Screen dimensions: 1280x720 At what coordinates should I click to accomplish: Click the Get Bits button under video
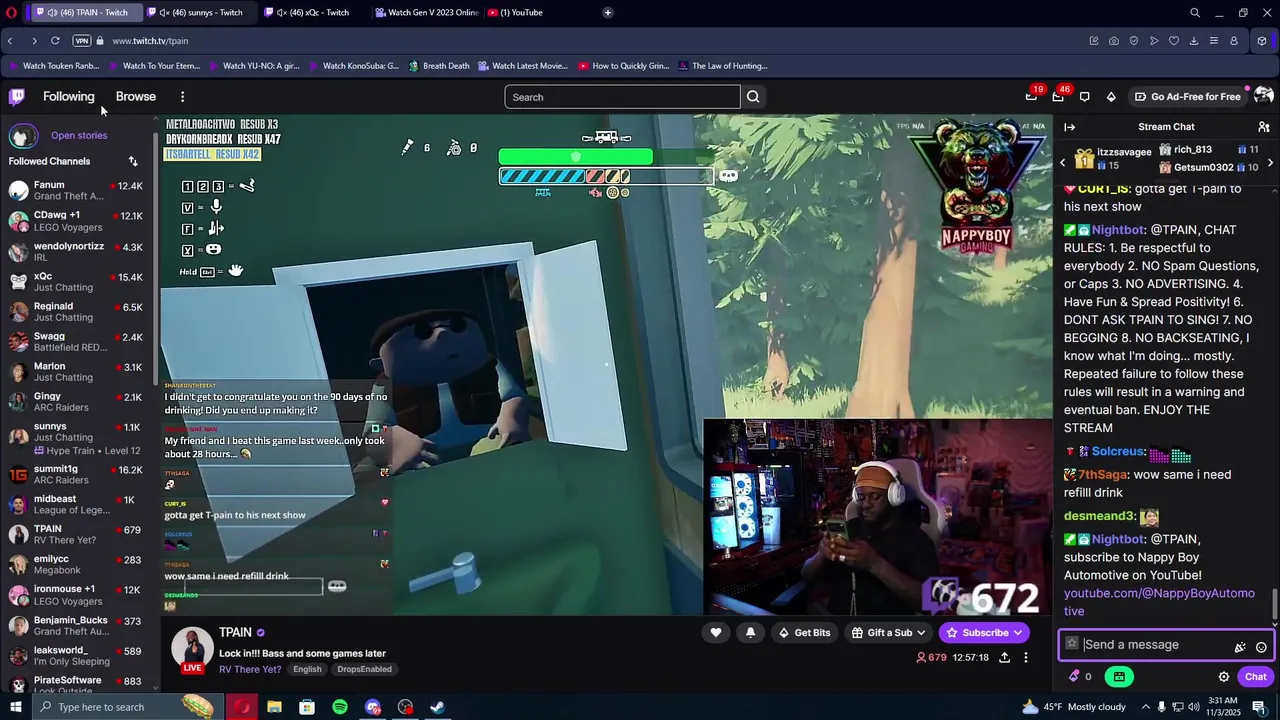pos(804,632)
